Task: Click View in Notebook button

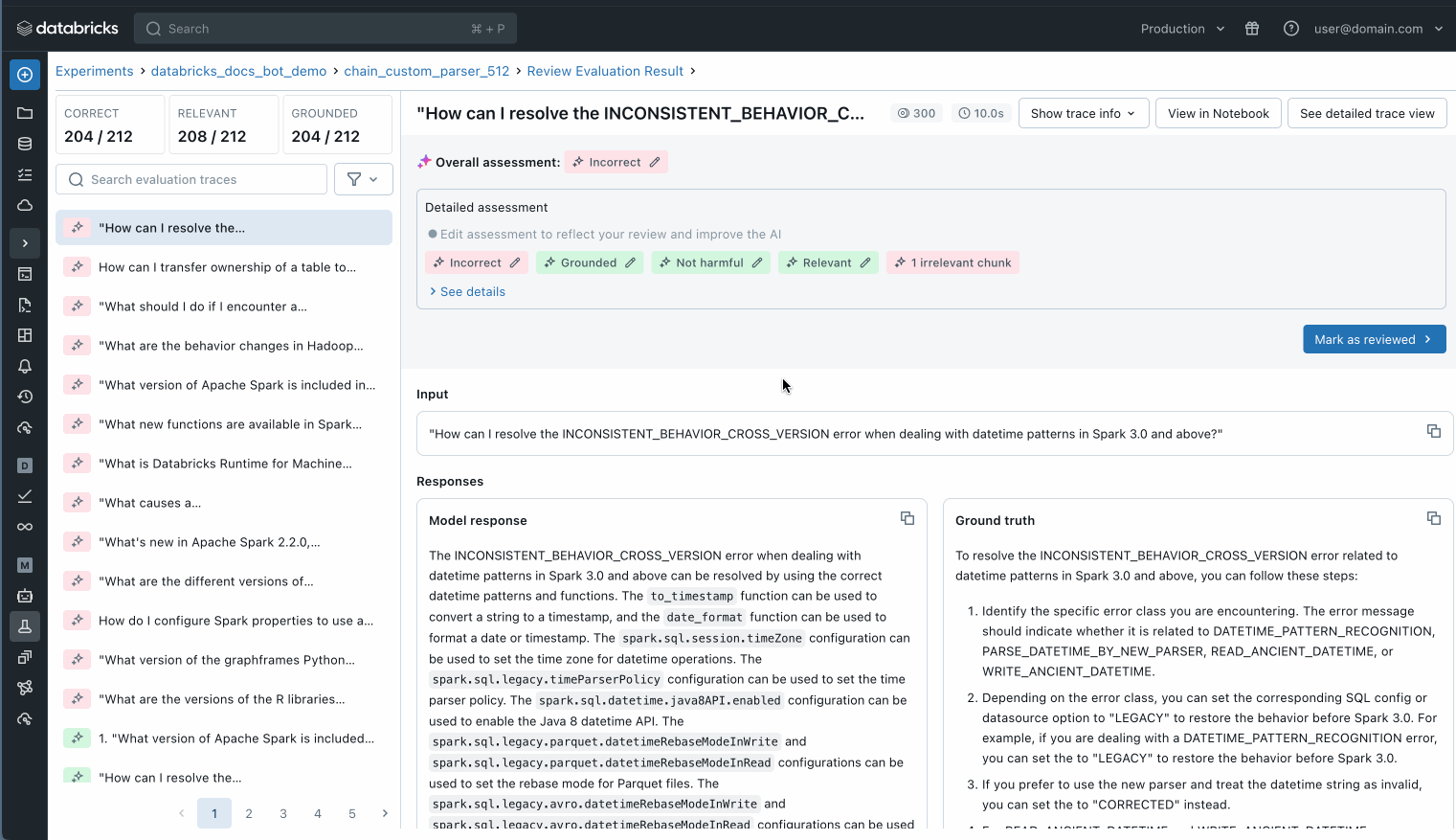Action: 1218,113
